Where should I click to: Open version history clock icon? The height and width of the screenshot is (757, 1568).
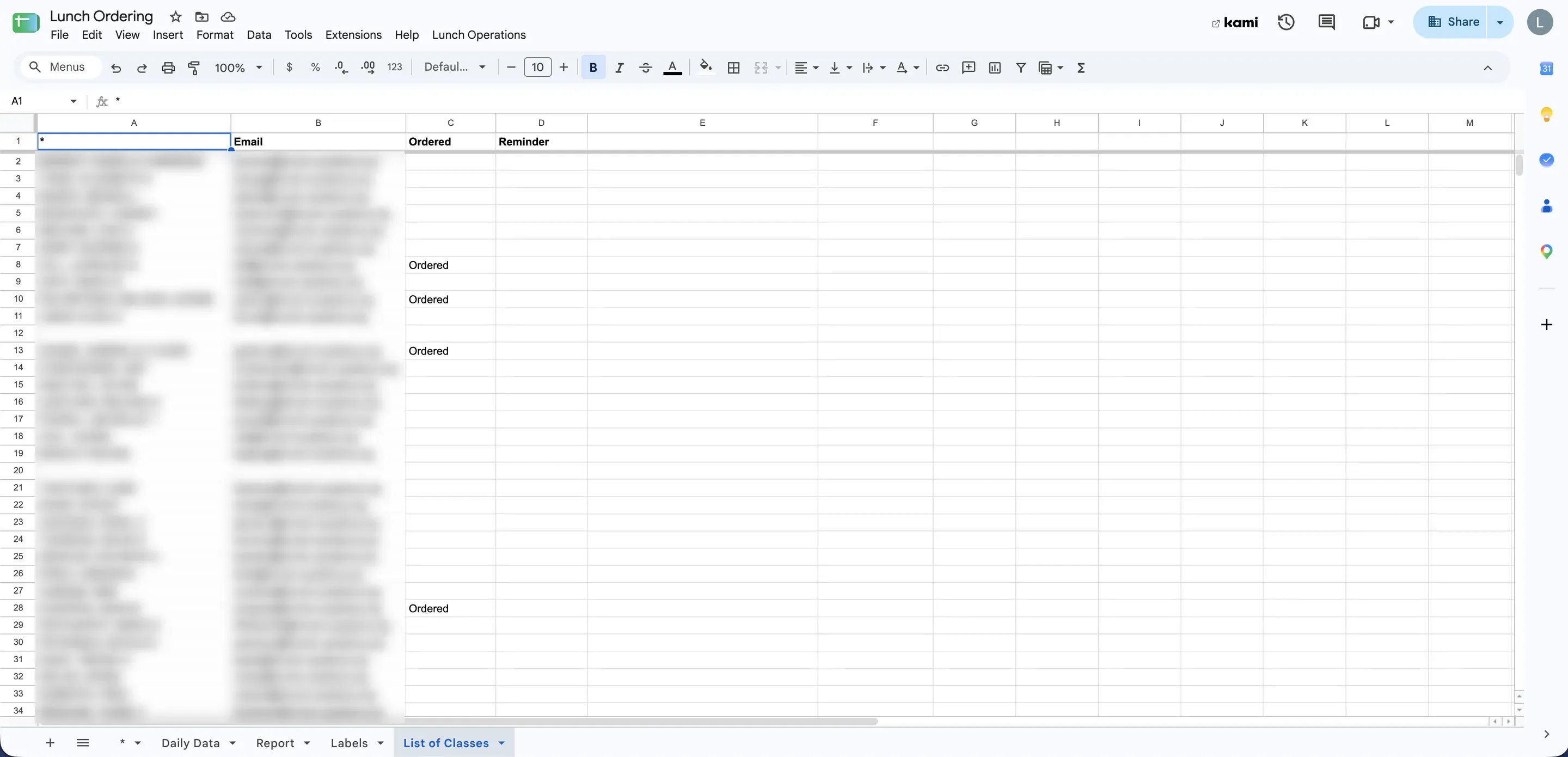tap(1285, 22)
